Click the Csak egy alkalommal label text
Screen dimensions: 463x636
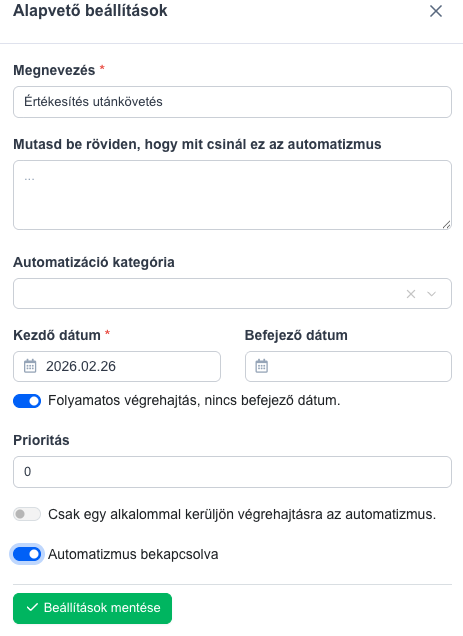pos(242,514)
